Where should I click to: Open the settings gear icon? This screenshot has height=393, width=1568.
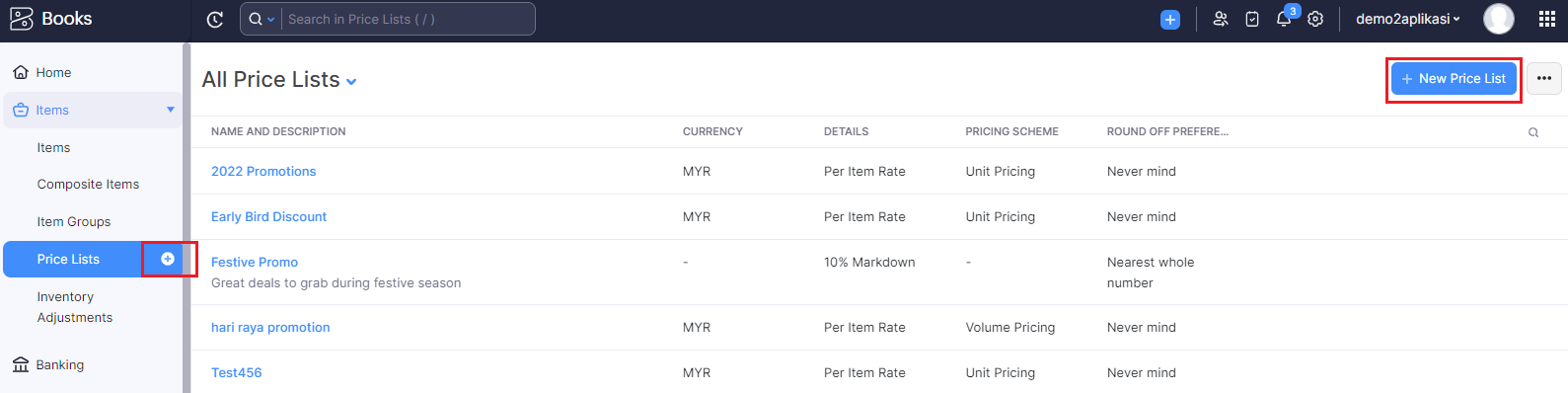[x=1315, y=19]
